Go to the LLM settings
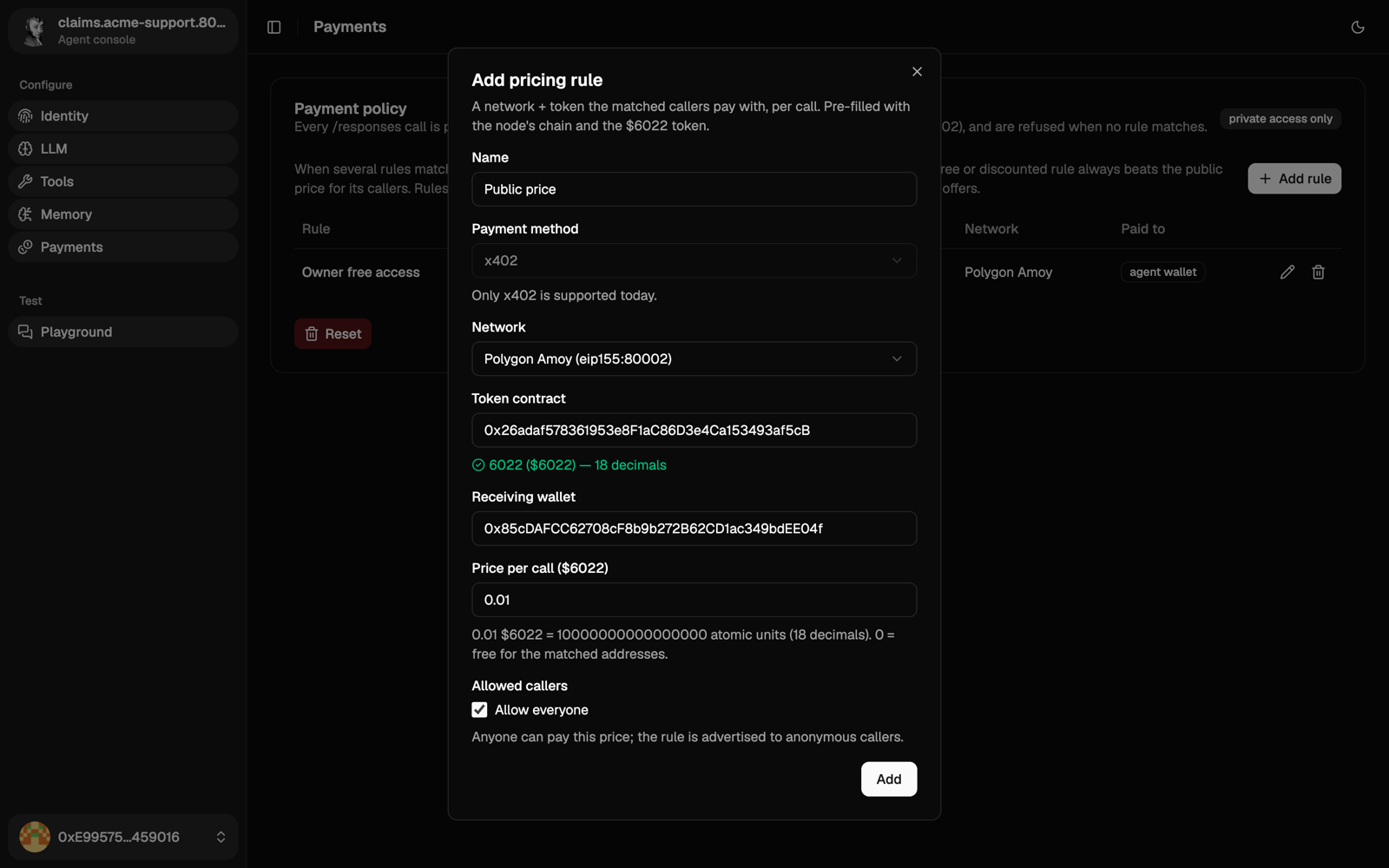Screen dimensions: 1389x868 123,148
